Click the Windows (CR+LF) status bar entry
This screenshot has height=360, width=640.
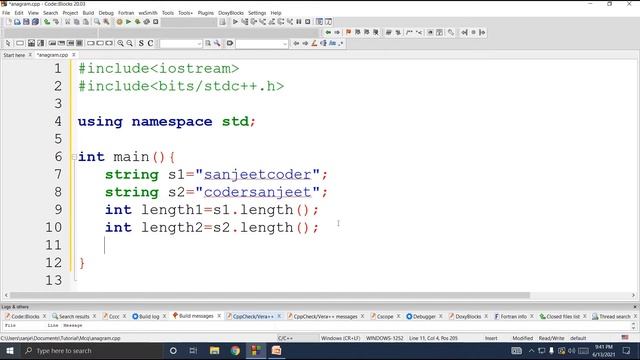[x=340, y=338]
